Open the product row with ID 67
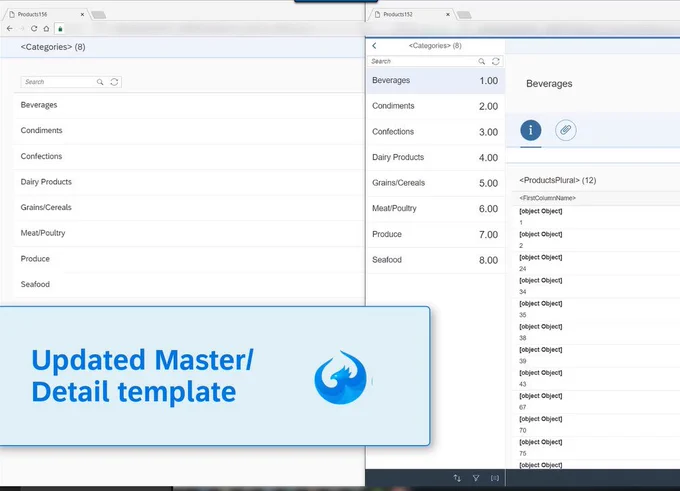Viewport: 680px width, 491px height. (x=596, y=401)
